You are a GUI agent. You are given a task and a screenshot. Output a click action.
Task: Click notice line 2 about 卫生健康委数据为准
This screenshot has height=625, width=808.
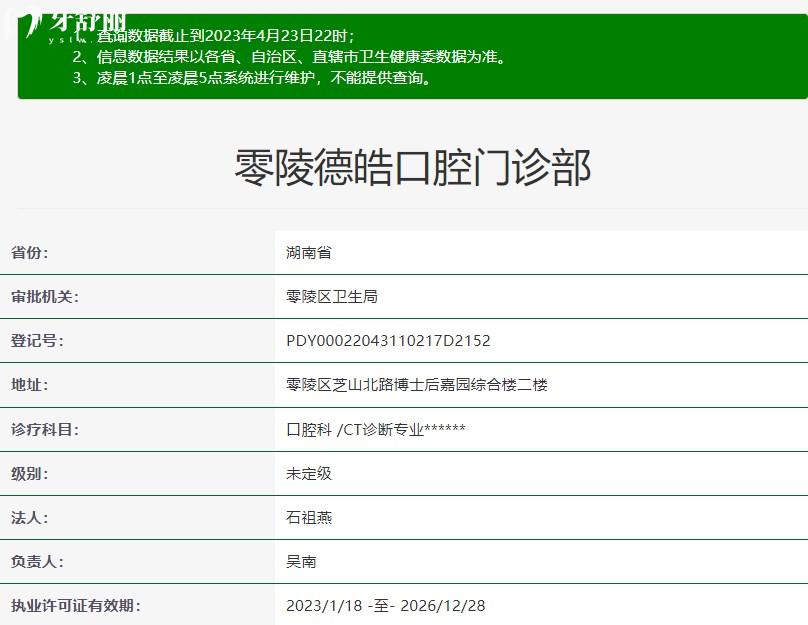click(290, 57)
